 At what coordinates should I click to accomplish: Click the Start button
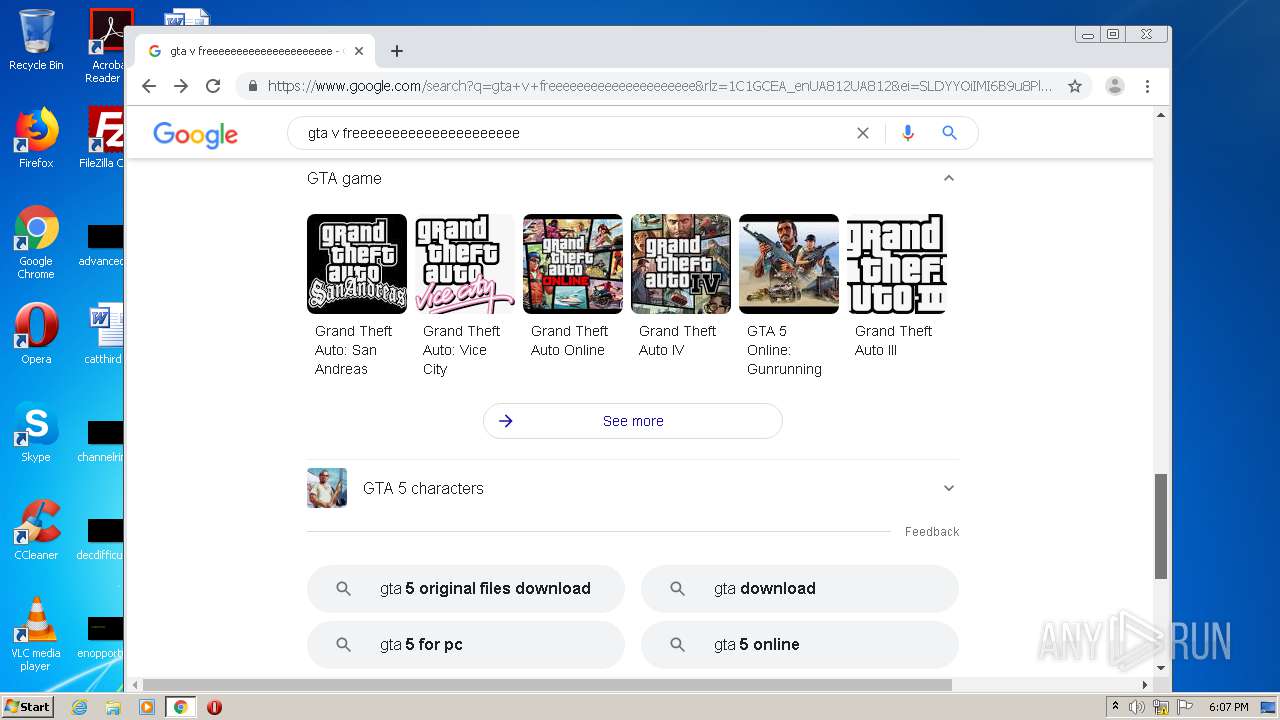coord(27,707)
